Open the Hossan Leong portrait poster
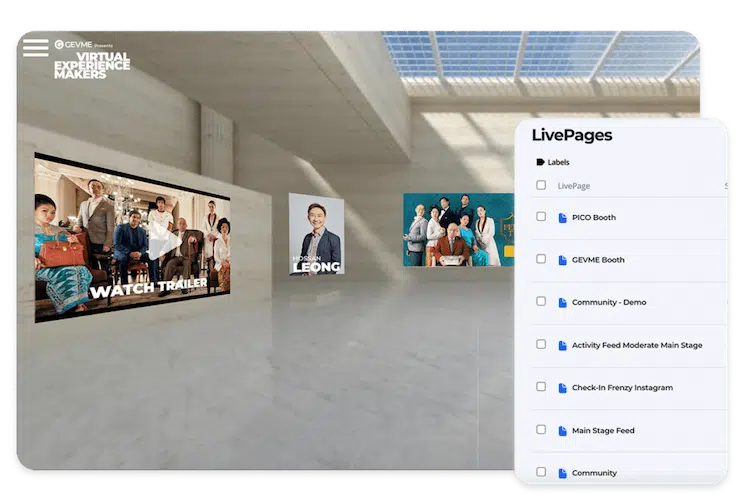 pos(316,234)
